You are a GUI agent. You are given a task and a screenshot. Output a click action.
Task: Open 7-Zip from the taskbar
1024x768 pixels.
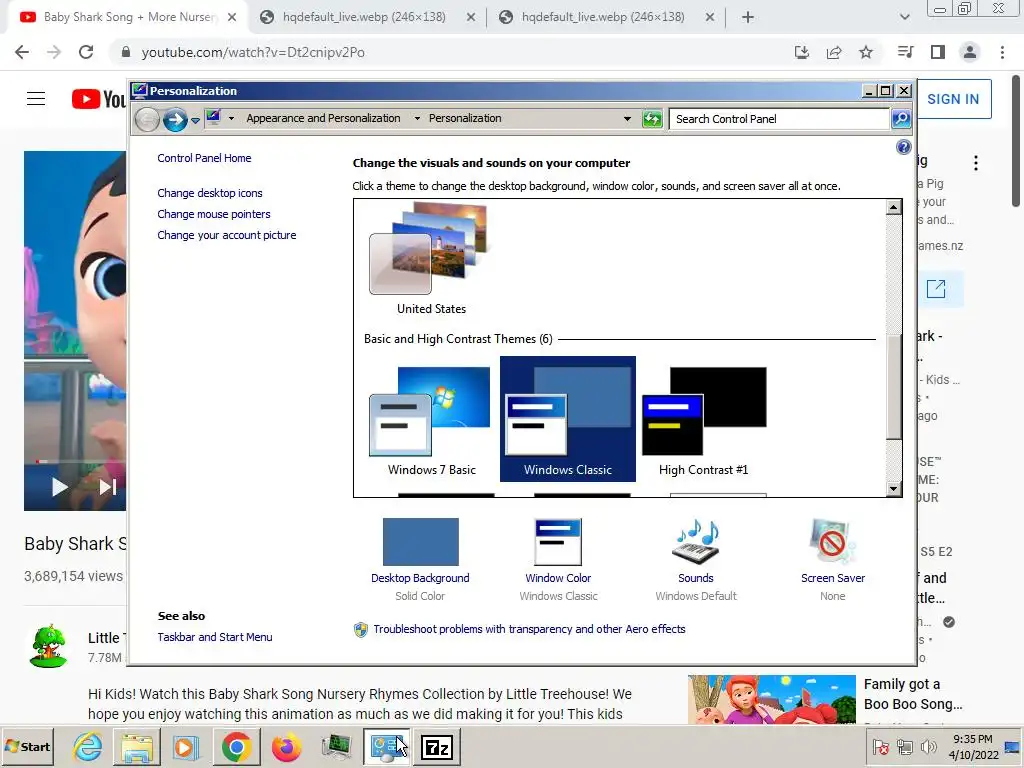(x=437, y=747)
